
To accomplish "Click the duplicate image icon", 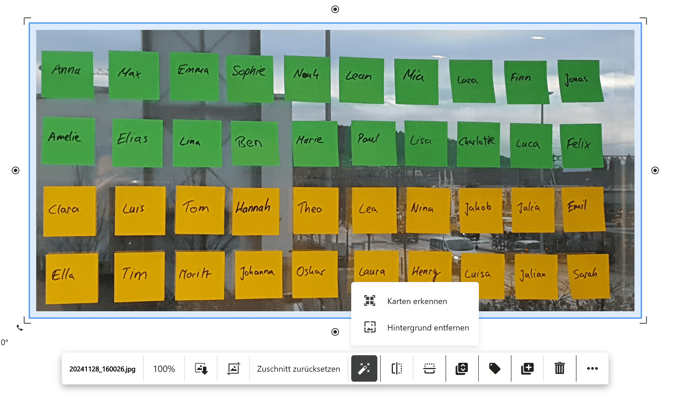I will pos(527,368).
